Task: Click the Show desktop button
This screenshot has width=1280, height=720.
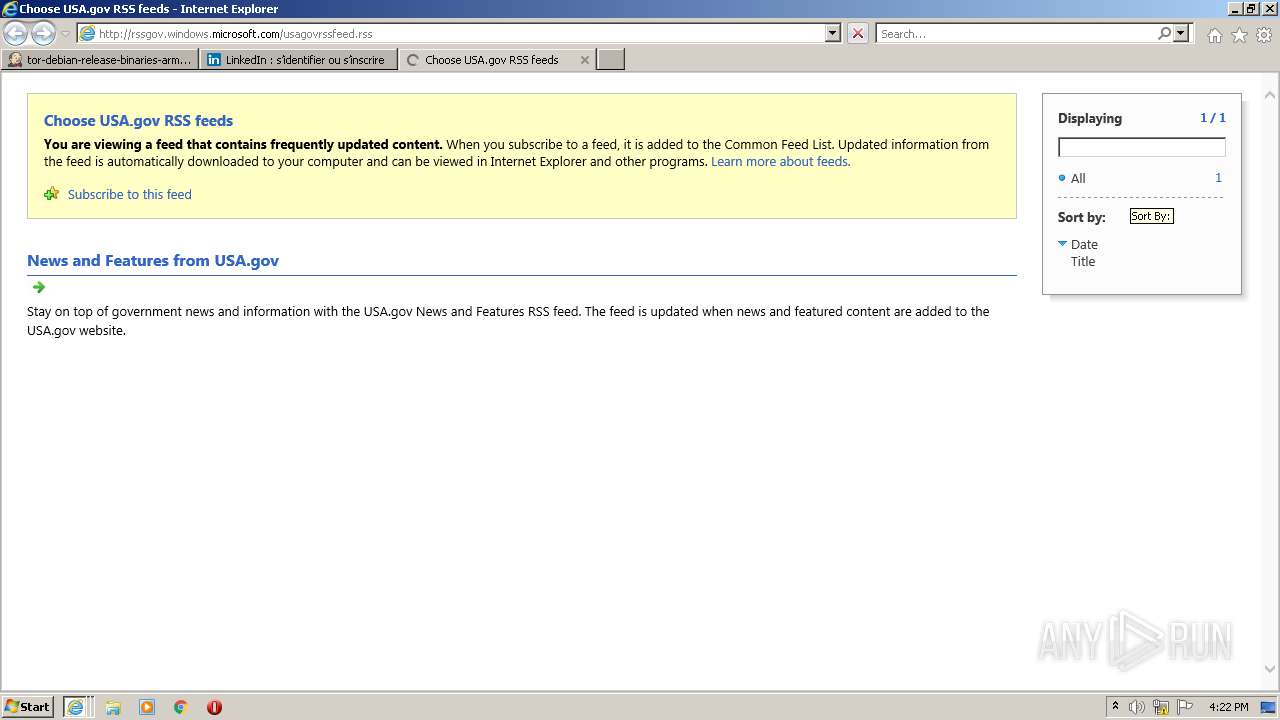Action: (1268, 707)
